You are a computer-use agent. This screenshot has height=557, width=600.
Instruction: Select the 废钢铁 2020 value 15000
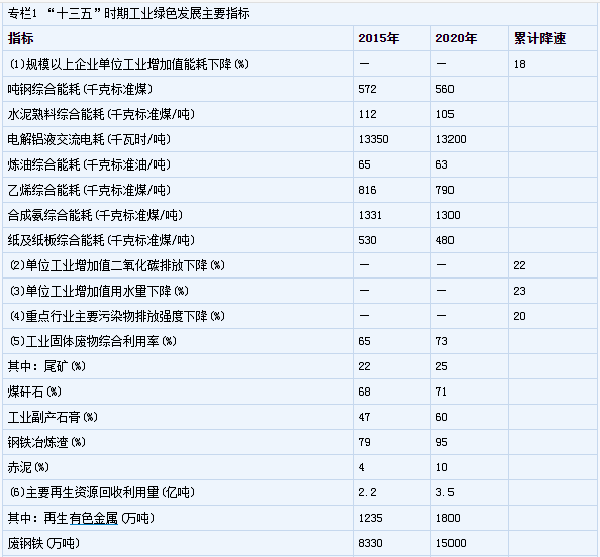pyautogui.click(x=451, y=543)
